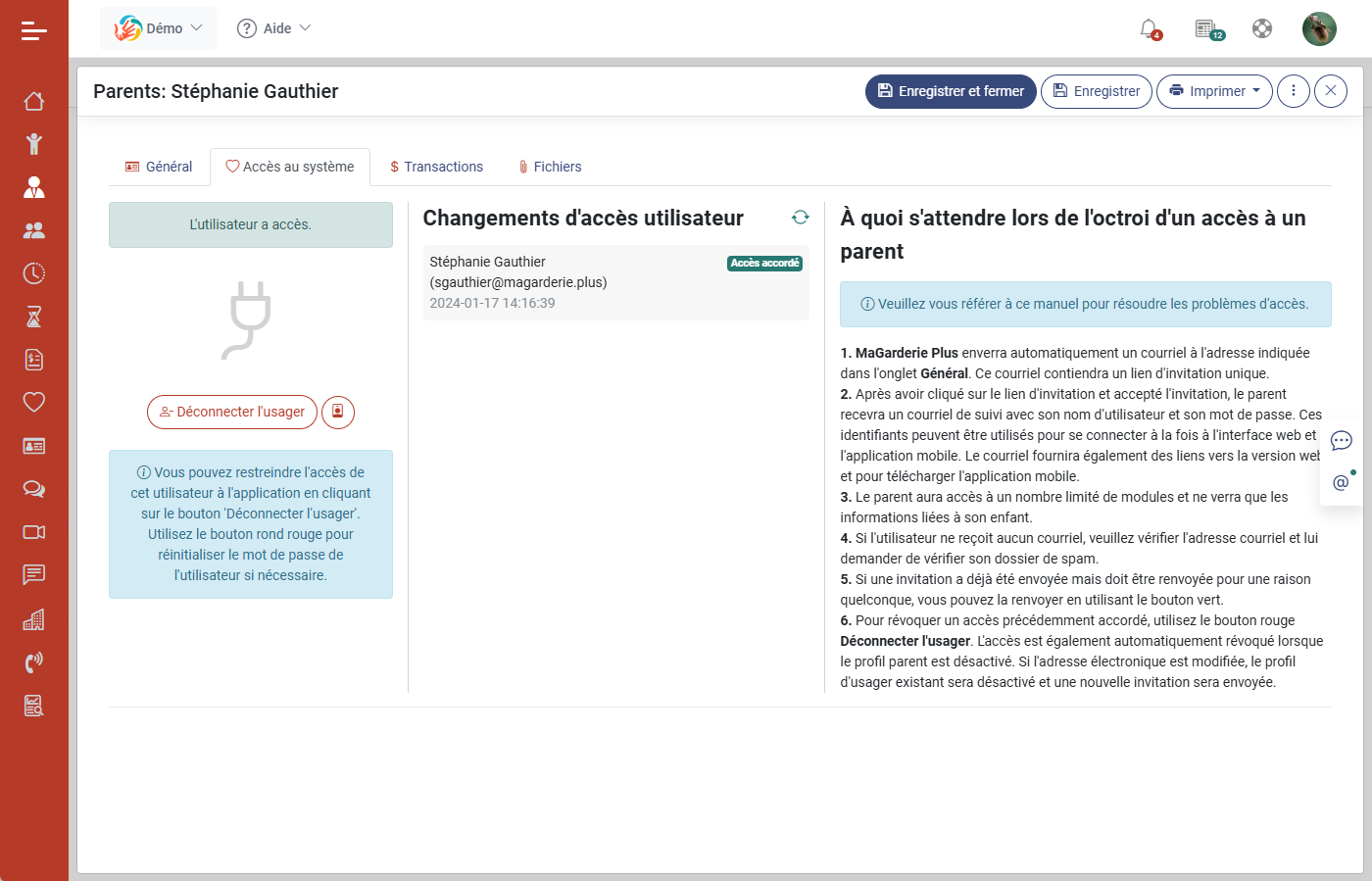Open the phone call sidebar icon

coord(34,662)
